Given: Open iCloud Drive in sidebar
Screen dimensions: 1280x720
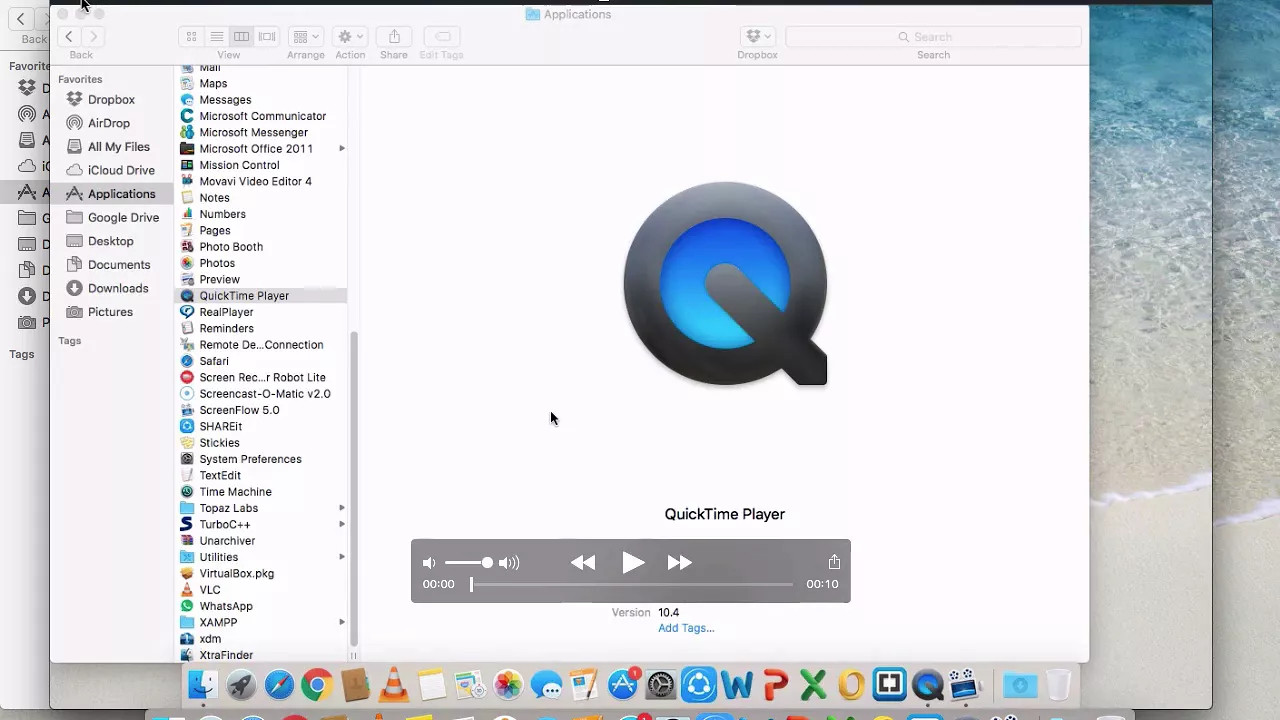Looking at the screenshot, I should (x=121, y=170).
